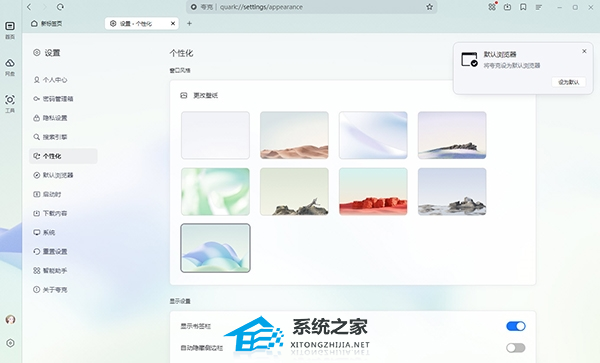The height and width of the screenshot is (363, 600).
Task: Click the forward navigation arrow
Action: point(44,7)
